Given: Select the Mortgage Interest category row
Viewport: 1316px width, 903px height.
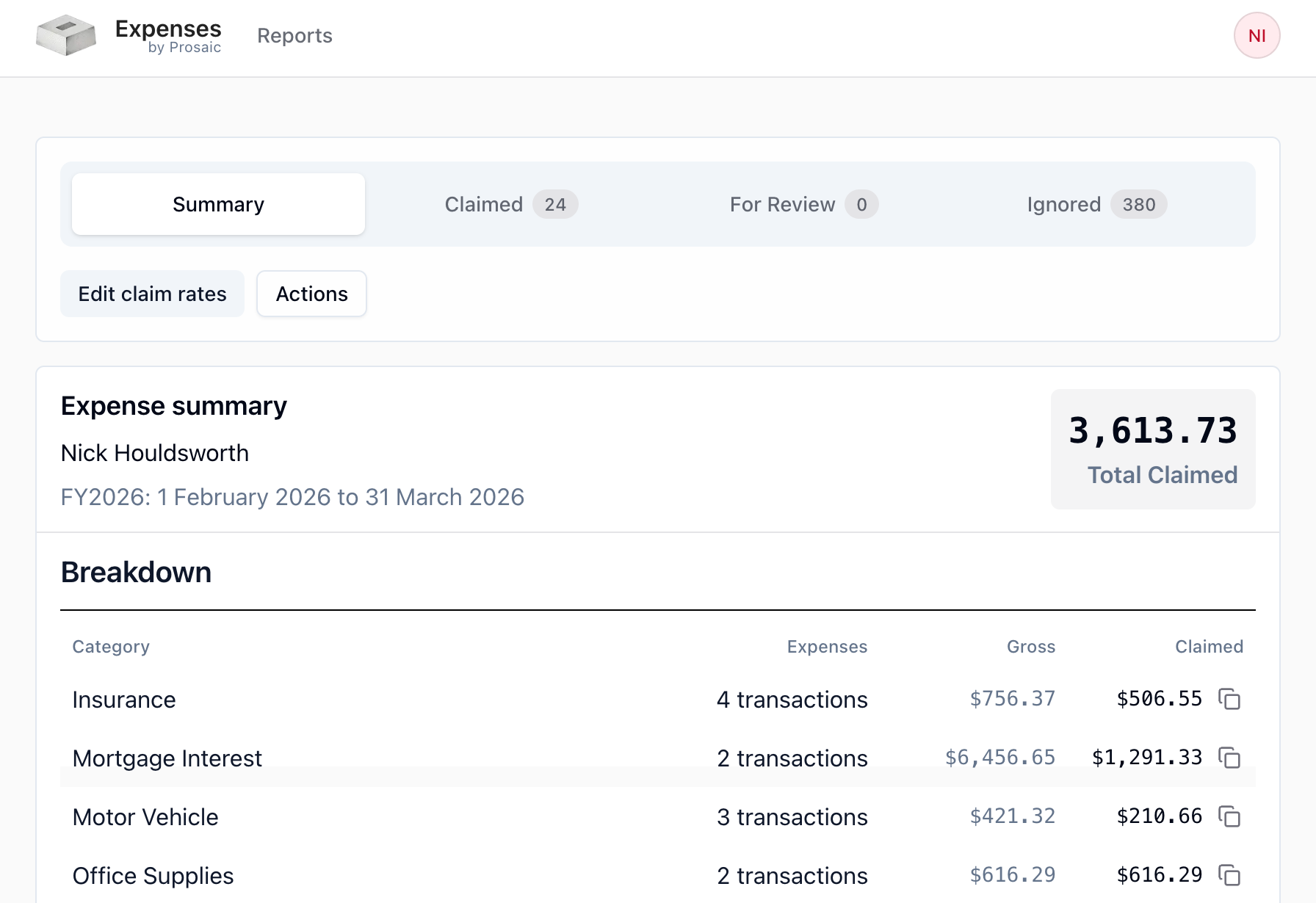Looking at the screenshot, I should 658,758.
